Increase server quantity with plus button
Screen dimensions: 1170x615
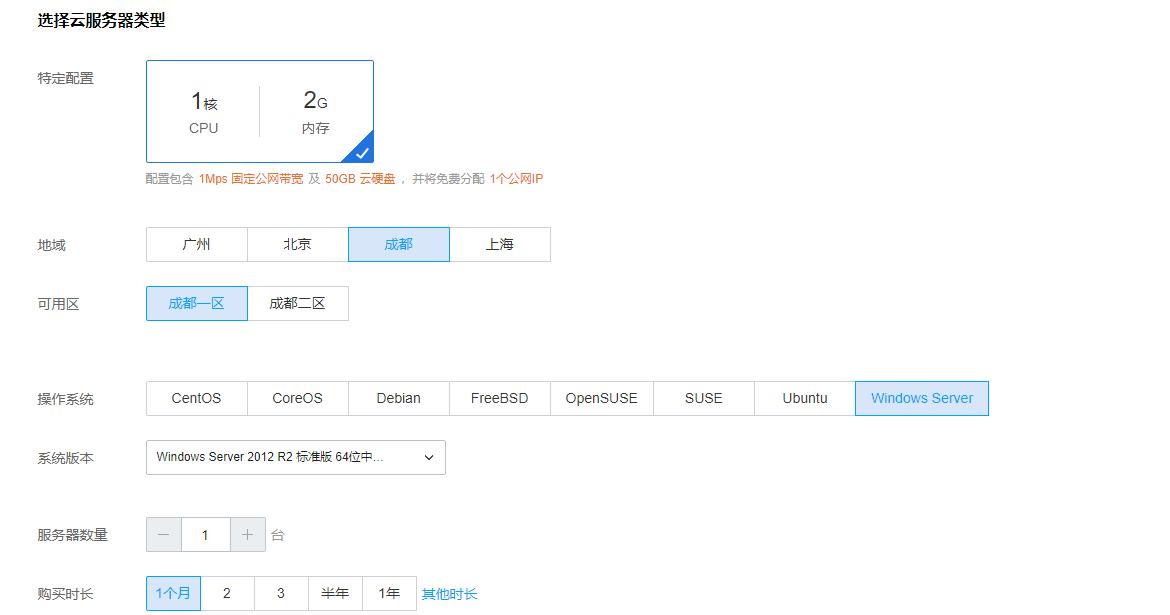248,534
